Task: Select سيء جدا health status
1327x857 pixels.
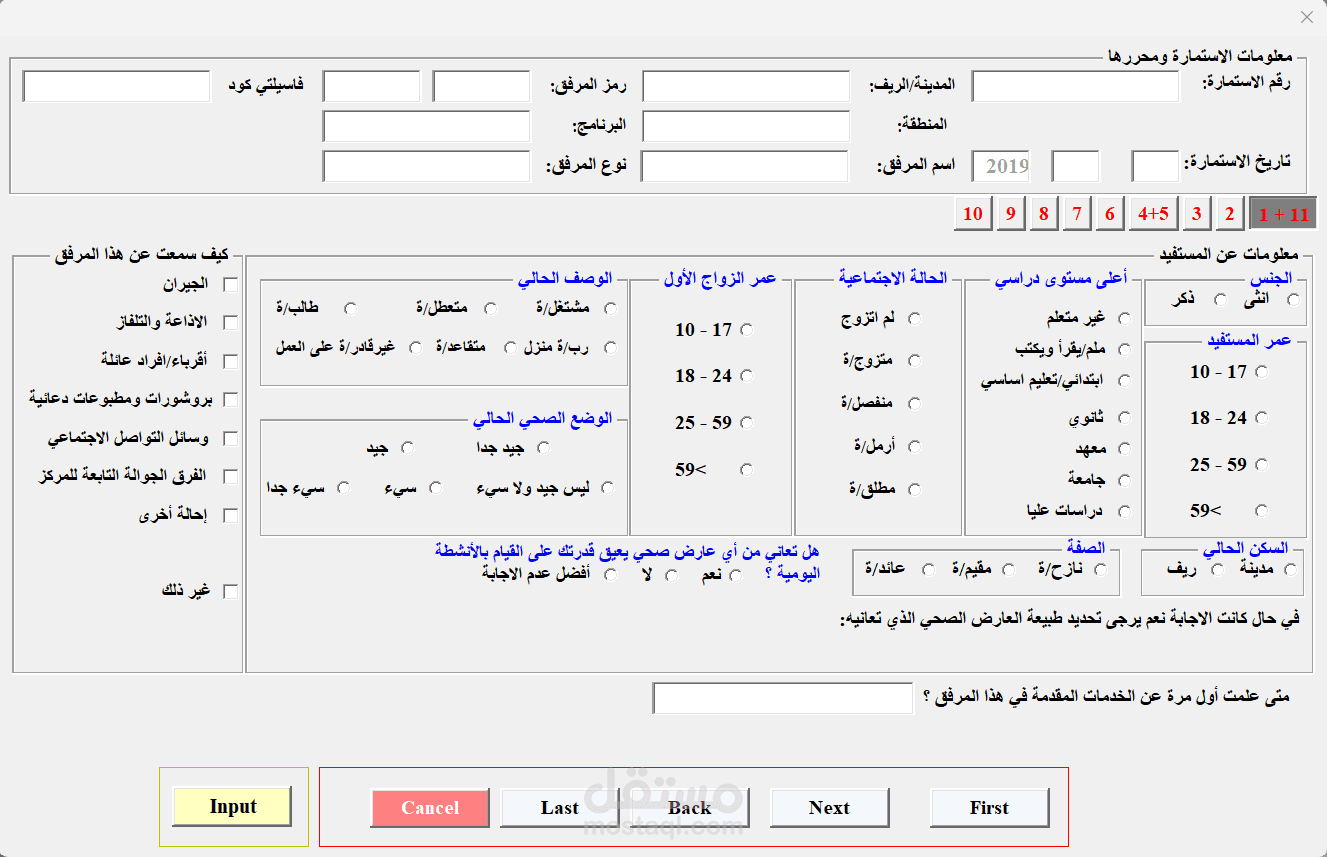Action: [344, 488]
